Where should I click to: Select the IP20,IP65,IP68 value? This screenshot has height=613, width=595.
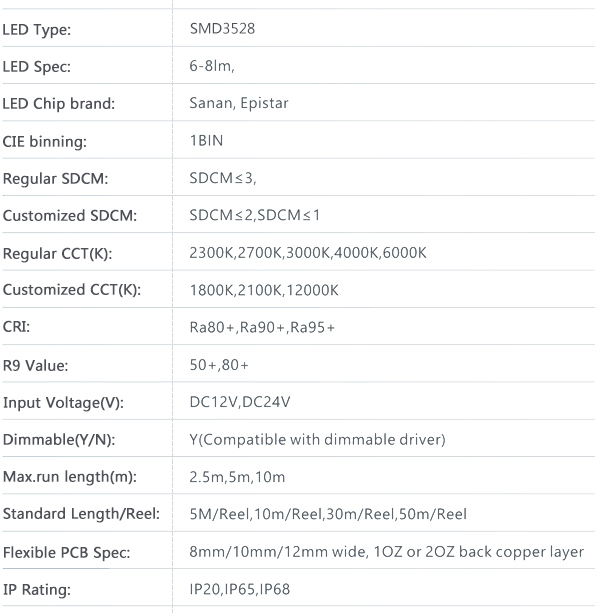pos(240,589)
